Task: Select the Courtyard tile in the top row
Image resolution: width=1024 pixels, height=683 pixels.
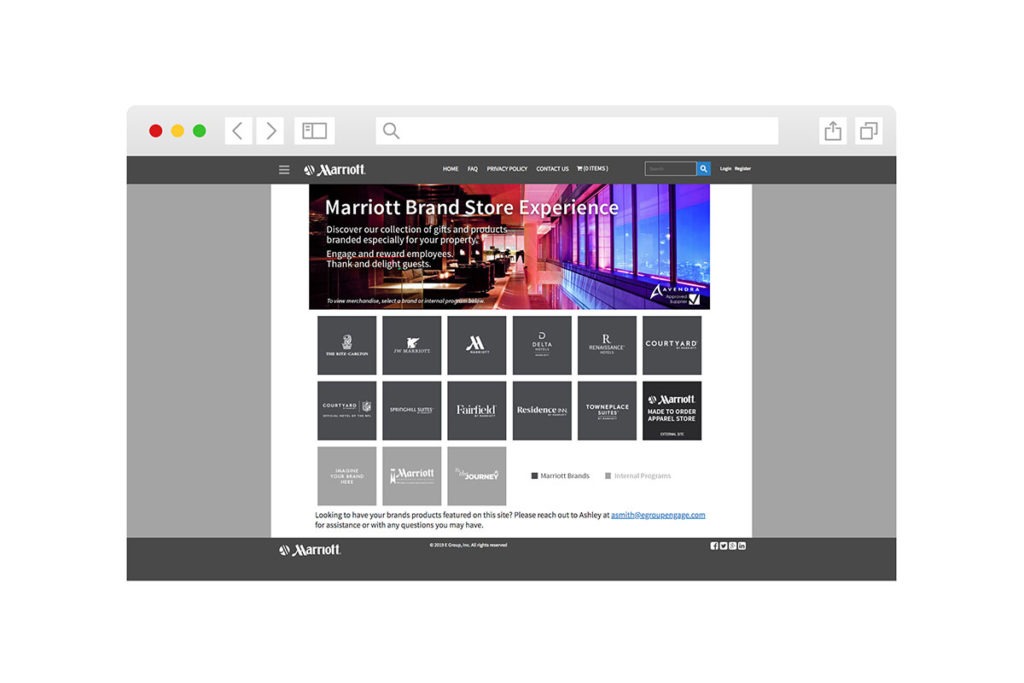Action: pos(672,345)
